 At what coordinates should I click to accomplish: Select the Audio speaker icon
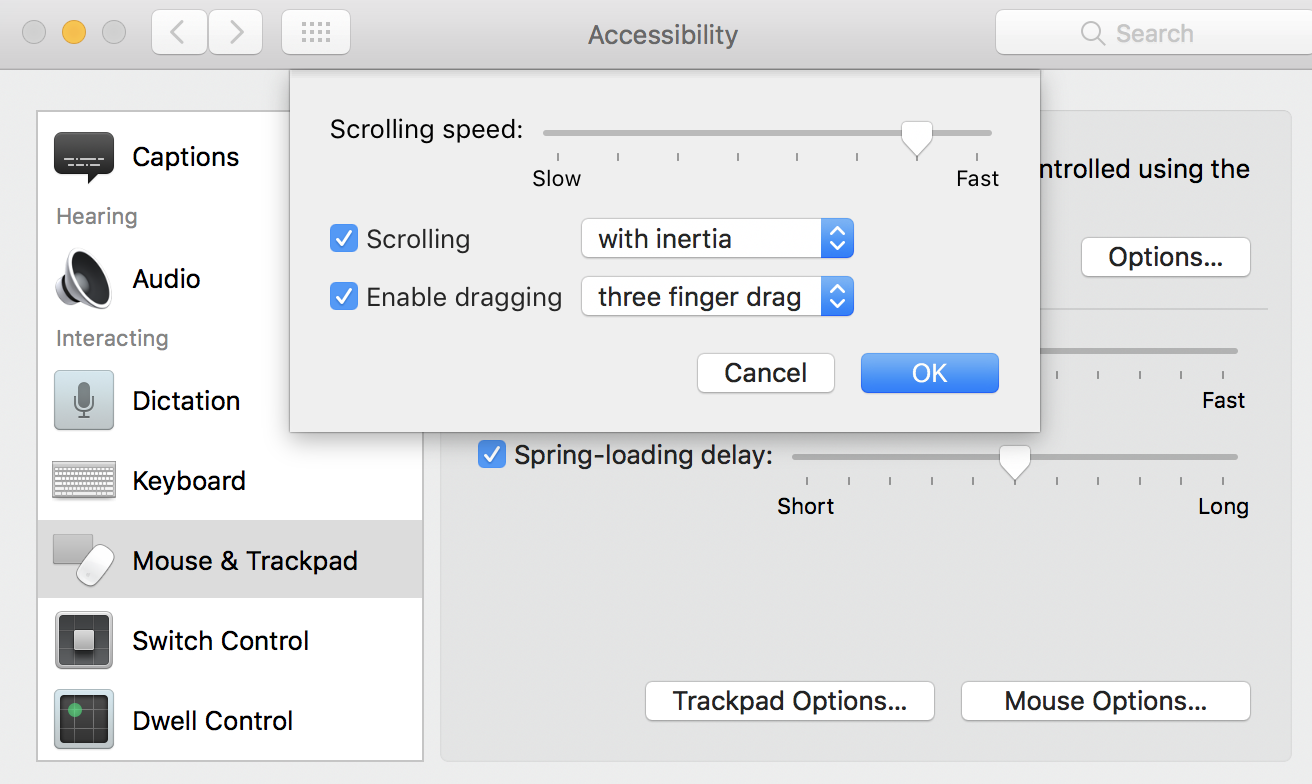[x=84, y=279]
